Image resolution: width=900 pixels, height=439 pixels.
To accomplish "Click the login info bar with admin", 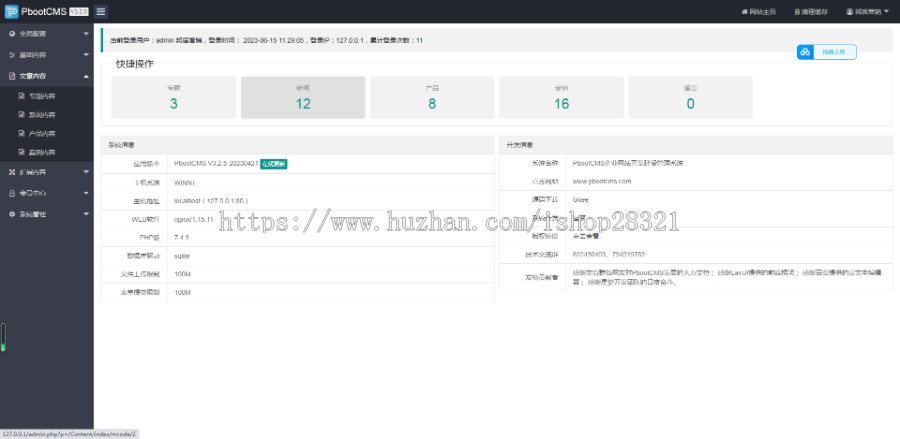I will (x=496, y=41).
